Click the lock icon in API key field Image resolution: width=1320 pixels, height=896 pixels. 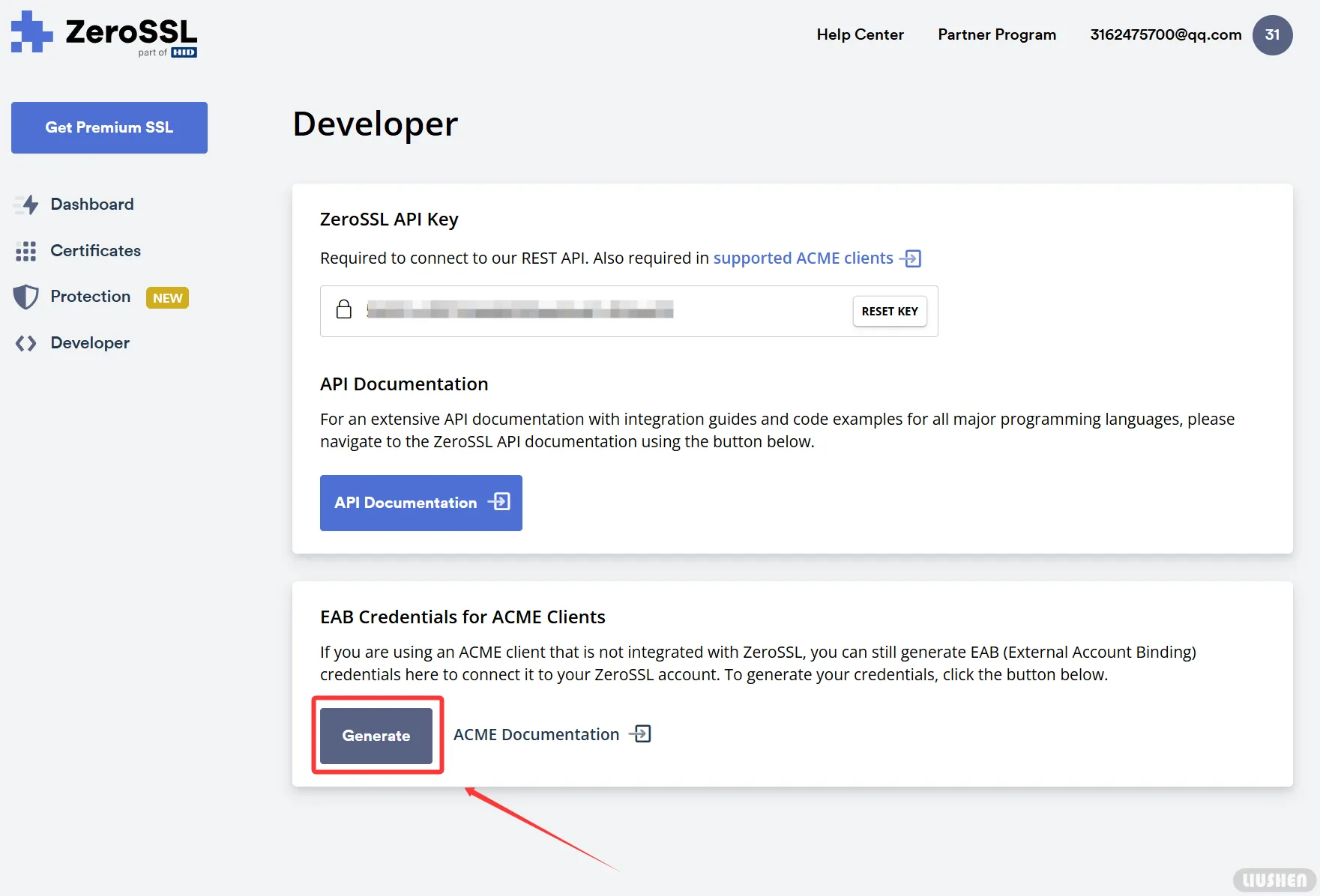pyautogui.click(x=344, y=309)
